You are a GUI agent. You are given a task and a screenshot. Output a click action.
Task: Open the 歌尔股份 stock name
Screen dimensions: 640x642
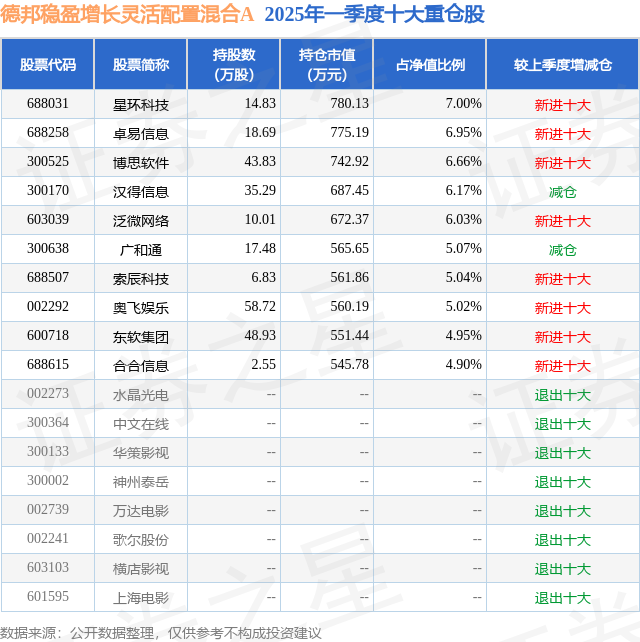click(141, 540)
